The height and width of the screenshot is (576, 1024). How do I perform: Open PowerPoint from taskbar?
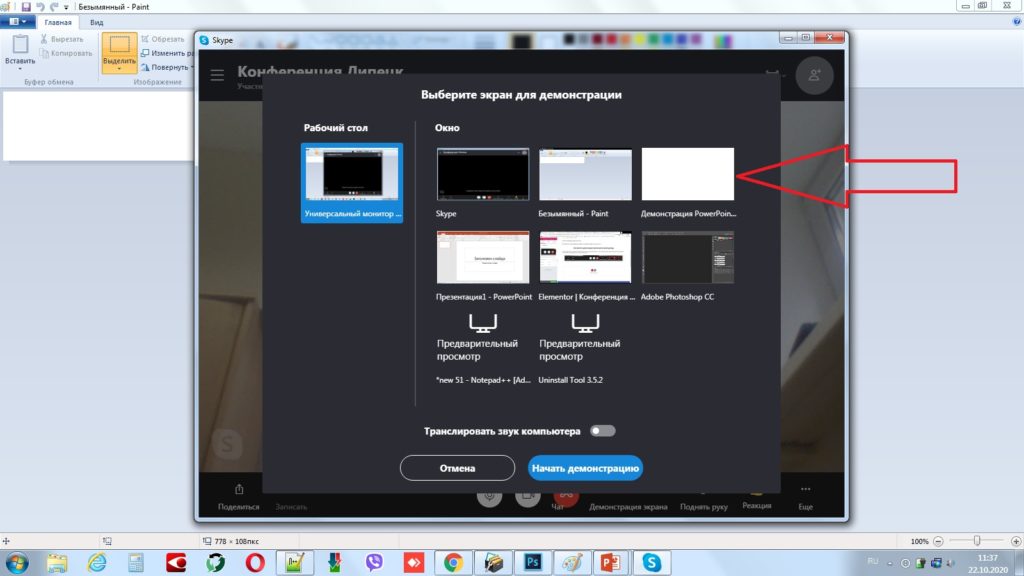click(x=612, y=562)
